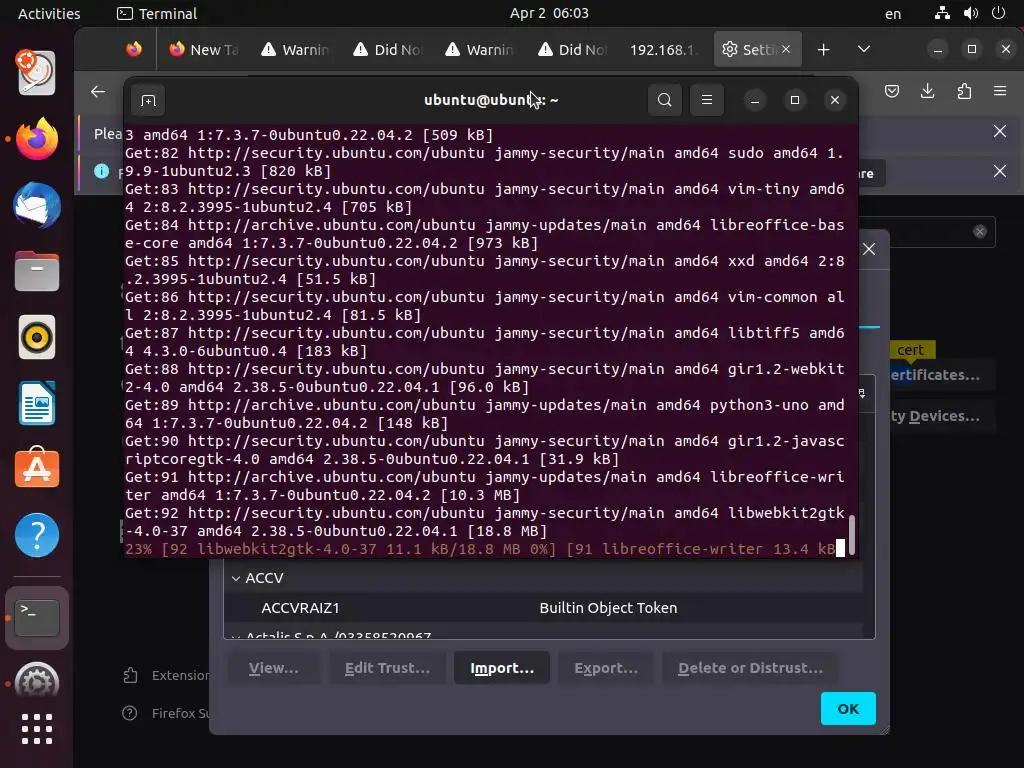Close the certificate manager dialog with X
This screenshot has height=768, width=1024.
click(x=869, y=249)
